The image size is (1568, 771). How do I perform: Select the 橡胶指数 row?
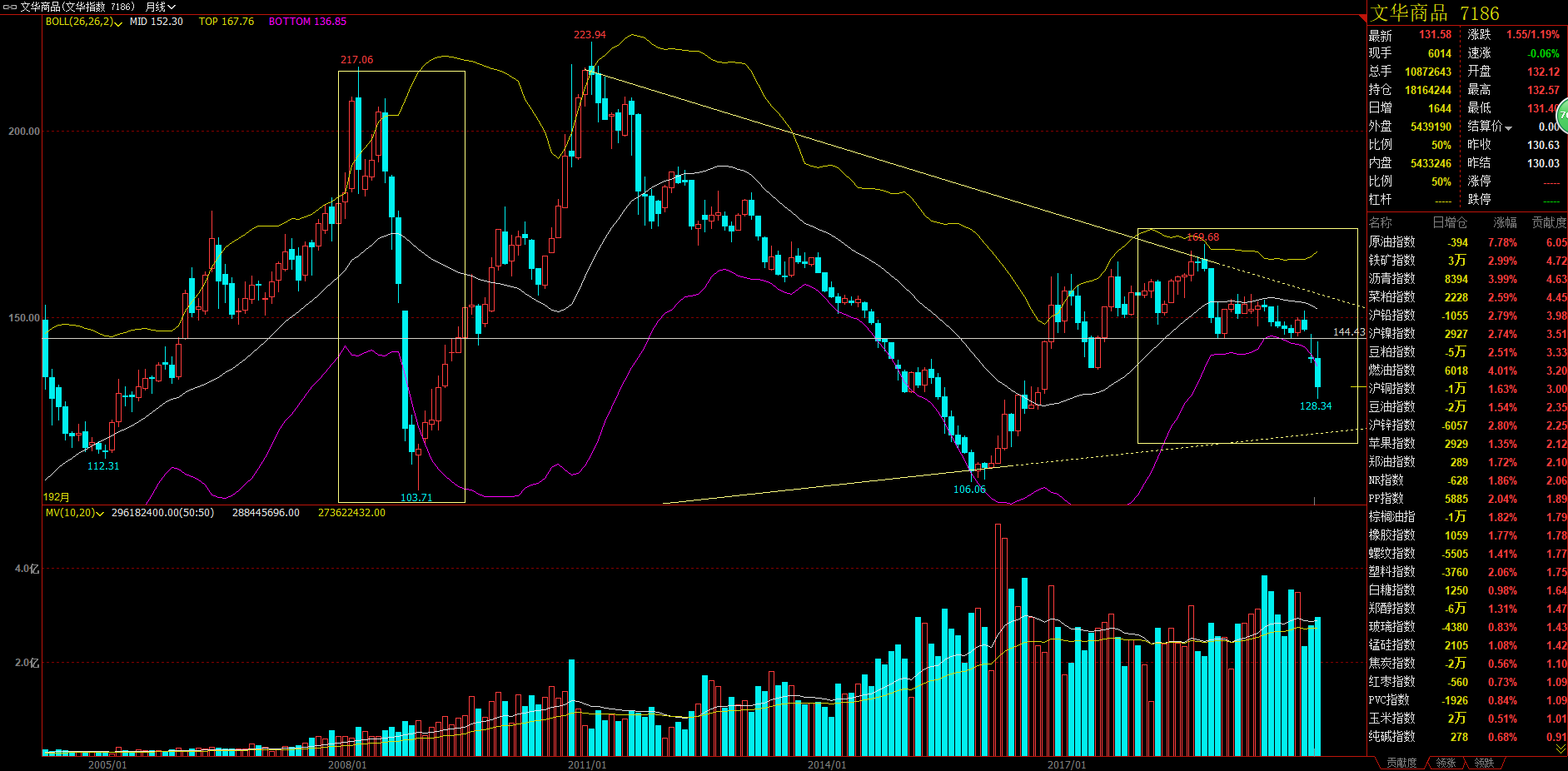tap(1467, 535)
